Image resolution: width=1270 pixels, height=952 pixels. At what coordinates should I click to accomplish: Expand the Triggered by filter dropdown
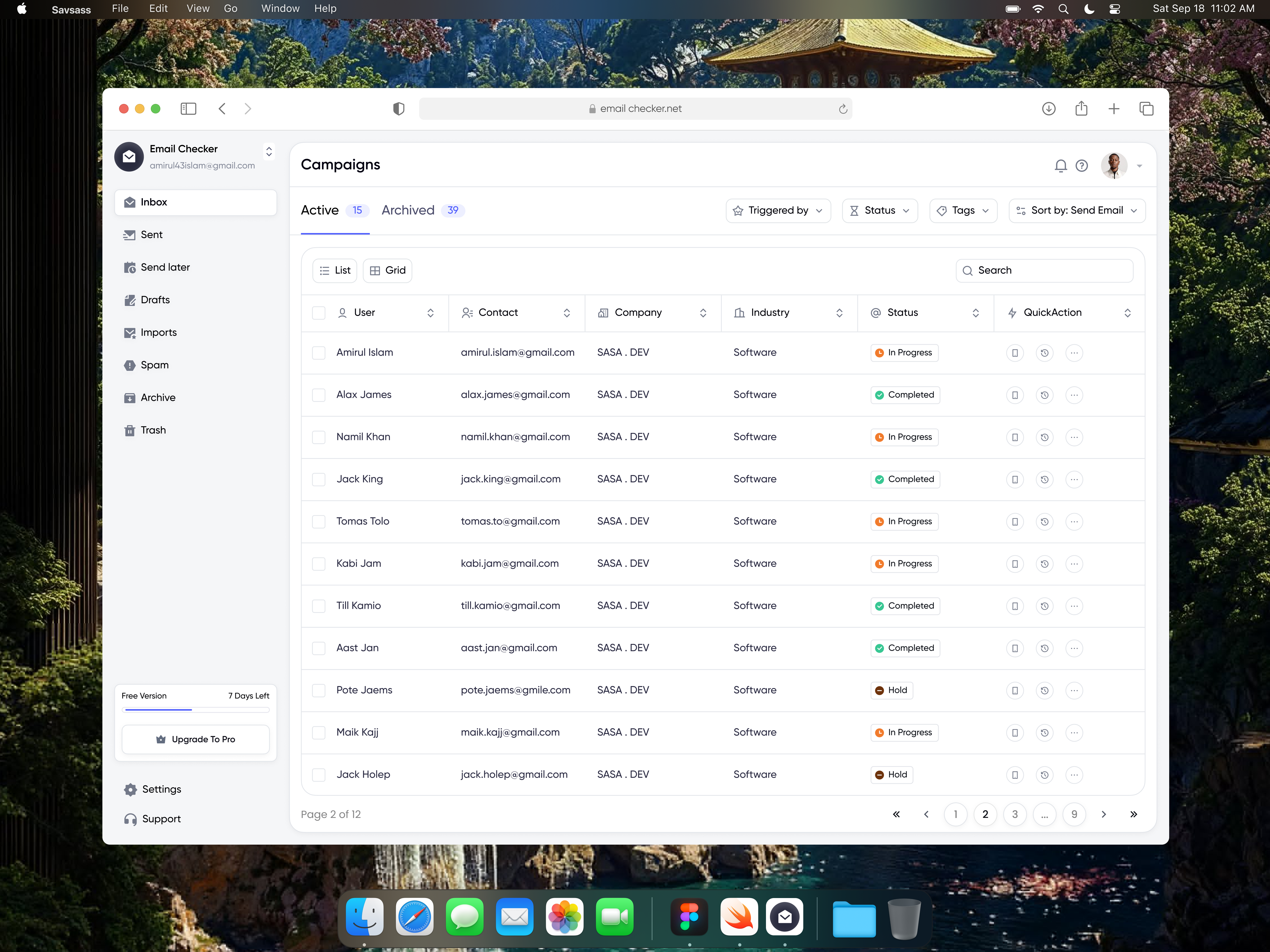(x=778, y=210)
